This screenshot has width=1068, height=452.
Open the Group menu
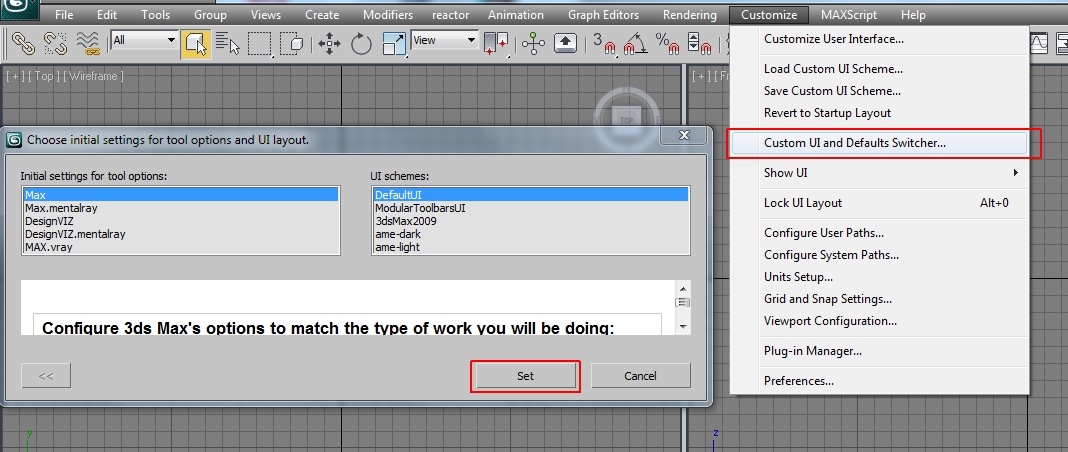point(210,14)
